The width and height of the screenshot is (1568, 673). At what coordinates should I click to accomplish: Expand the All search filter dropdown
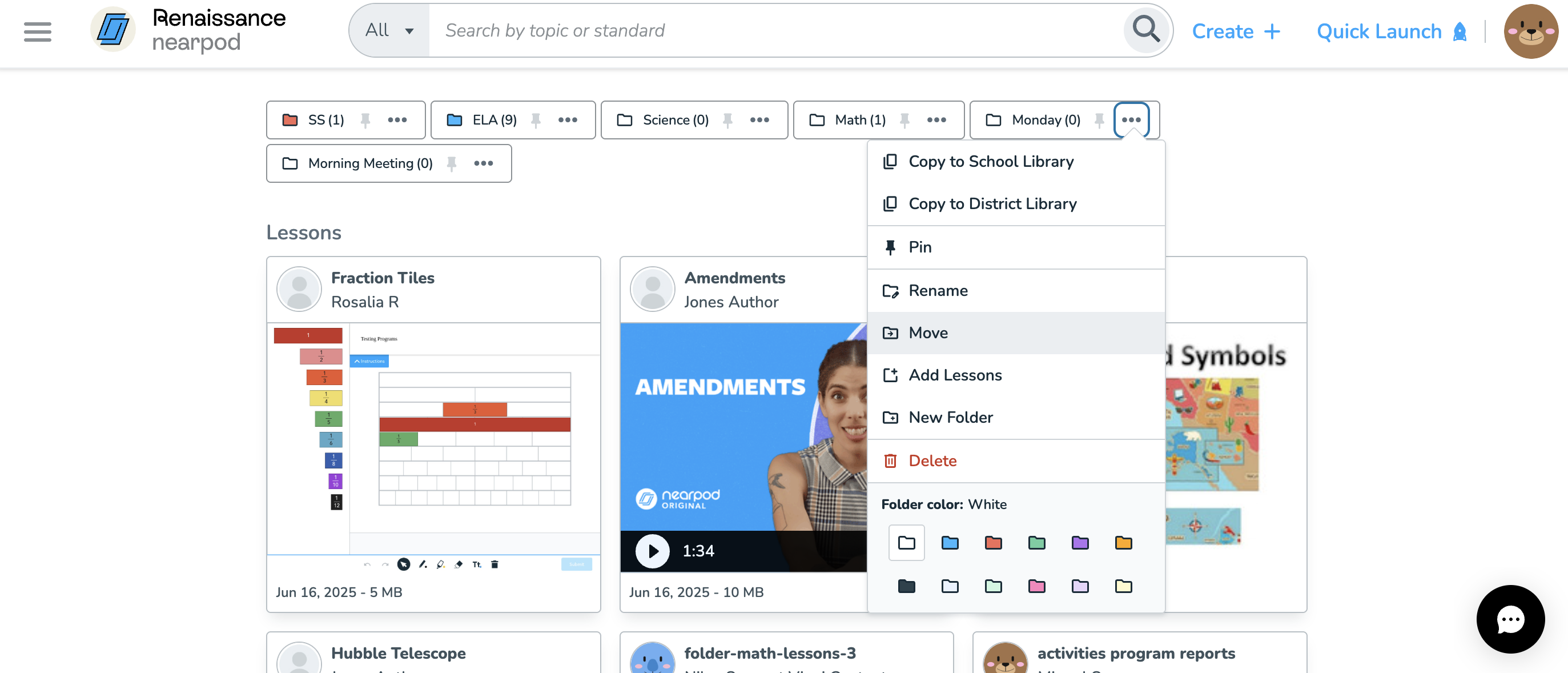coord(389,30)
